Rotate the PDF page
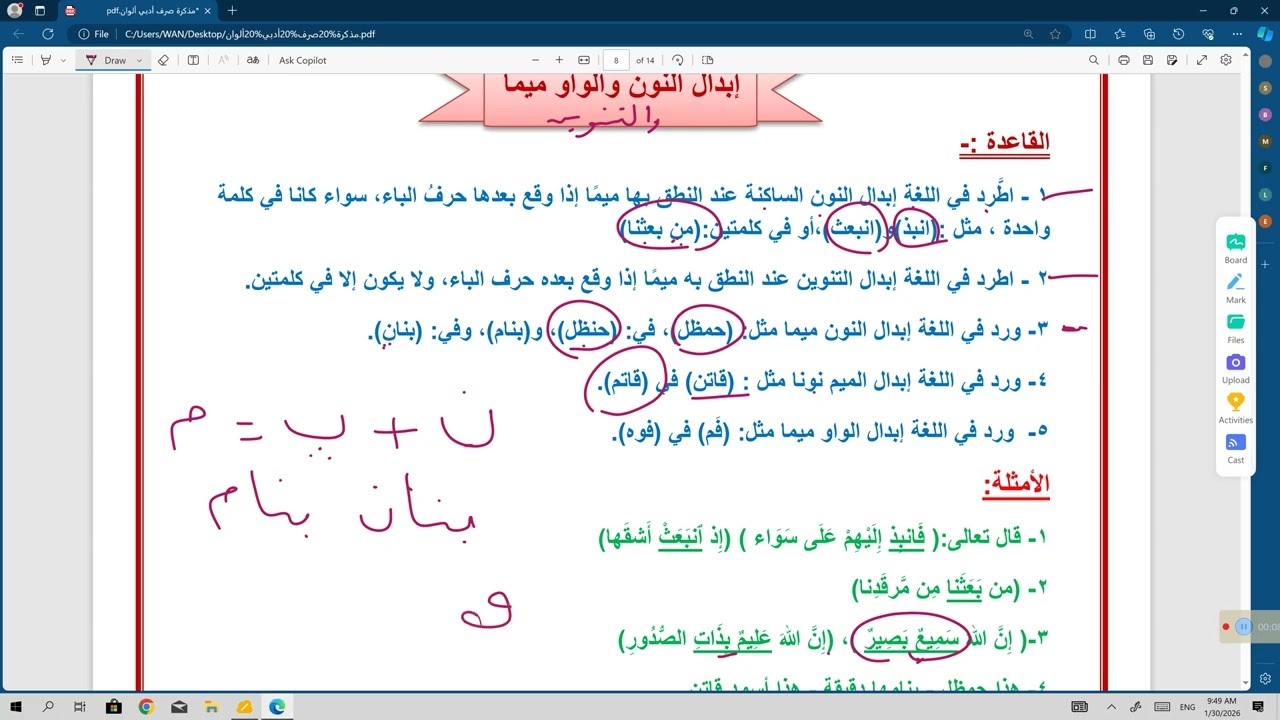 point(678,60)
